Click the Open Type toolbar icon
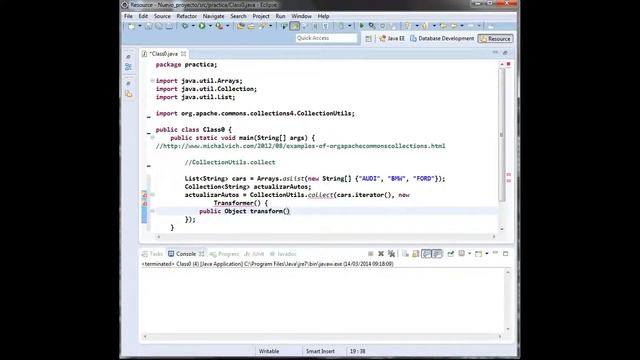This screenshot has height=360, width=640. click(262, 26)
